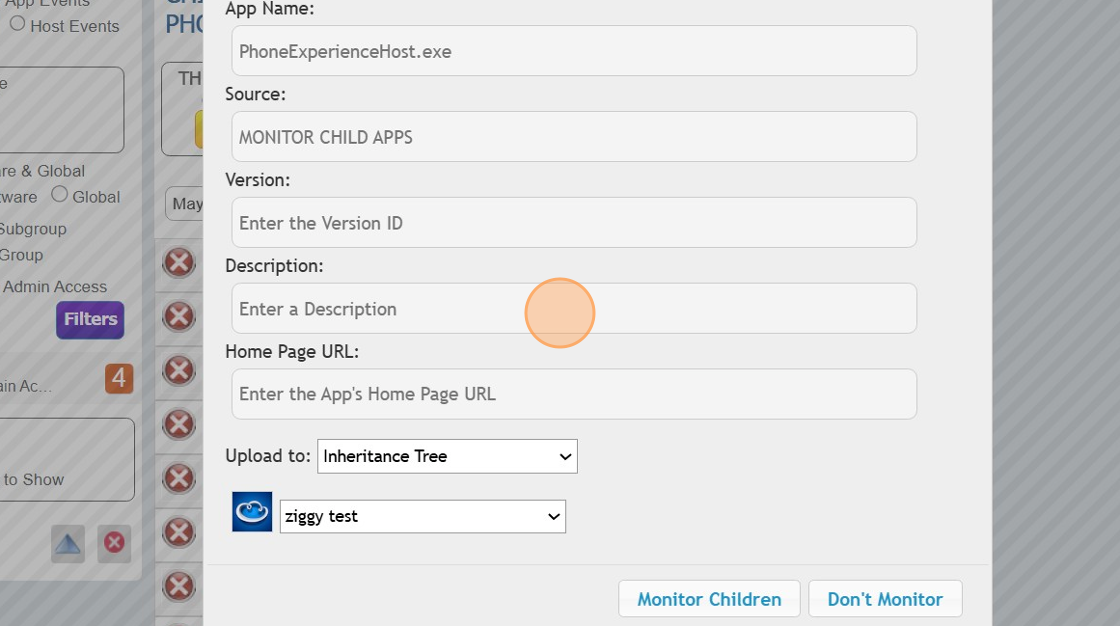Open the Upload to Inheritance Tree dropdown

[446, 456]
